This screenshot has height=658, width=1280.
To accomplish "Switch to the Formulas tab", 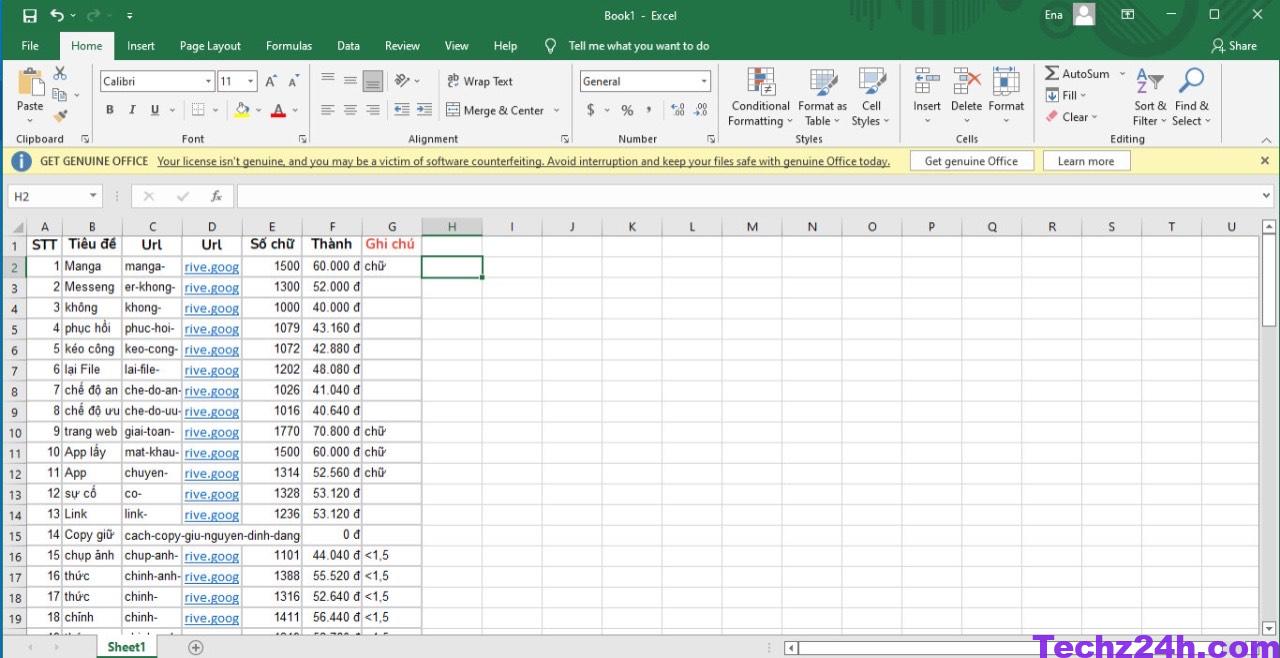I will [289, 46].
